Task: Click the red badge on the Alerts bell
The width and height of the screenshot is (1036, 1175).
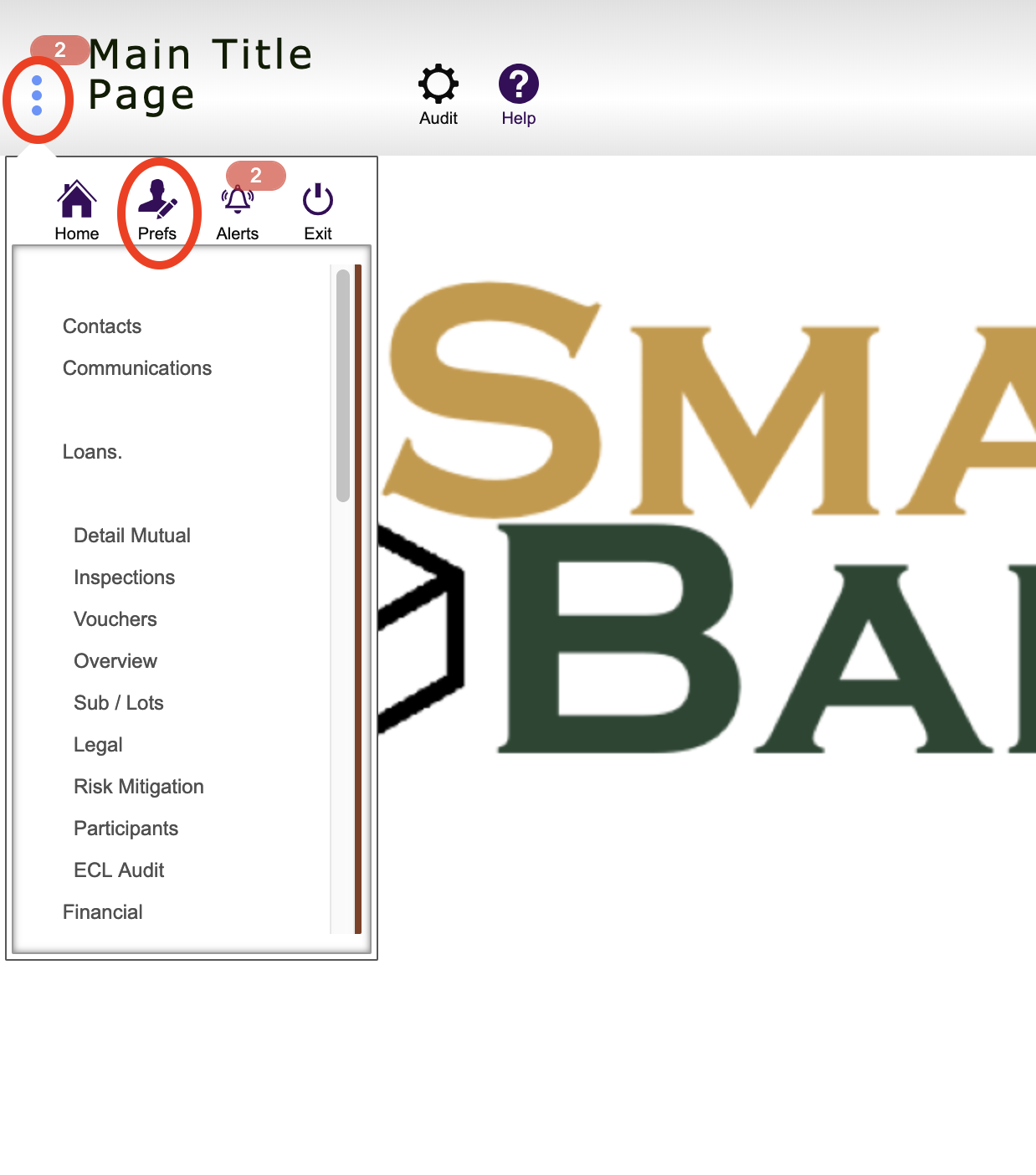Action: [x=256, y=176]
